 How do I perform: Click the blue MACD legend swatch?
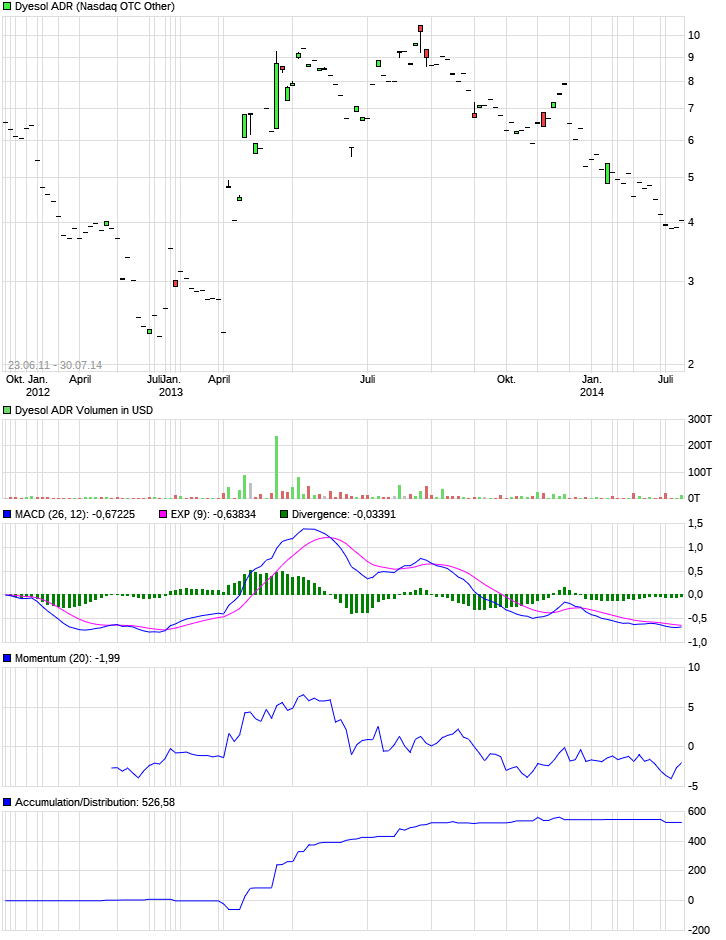point(7,514)
